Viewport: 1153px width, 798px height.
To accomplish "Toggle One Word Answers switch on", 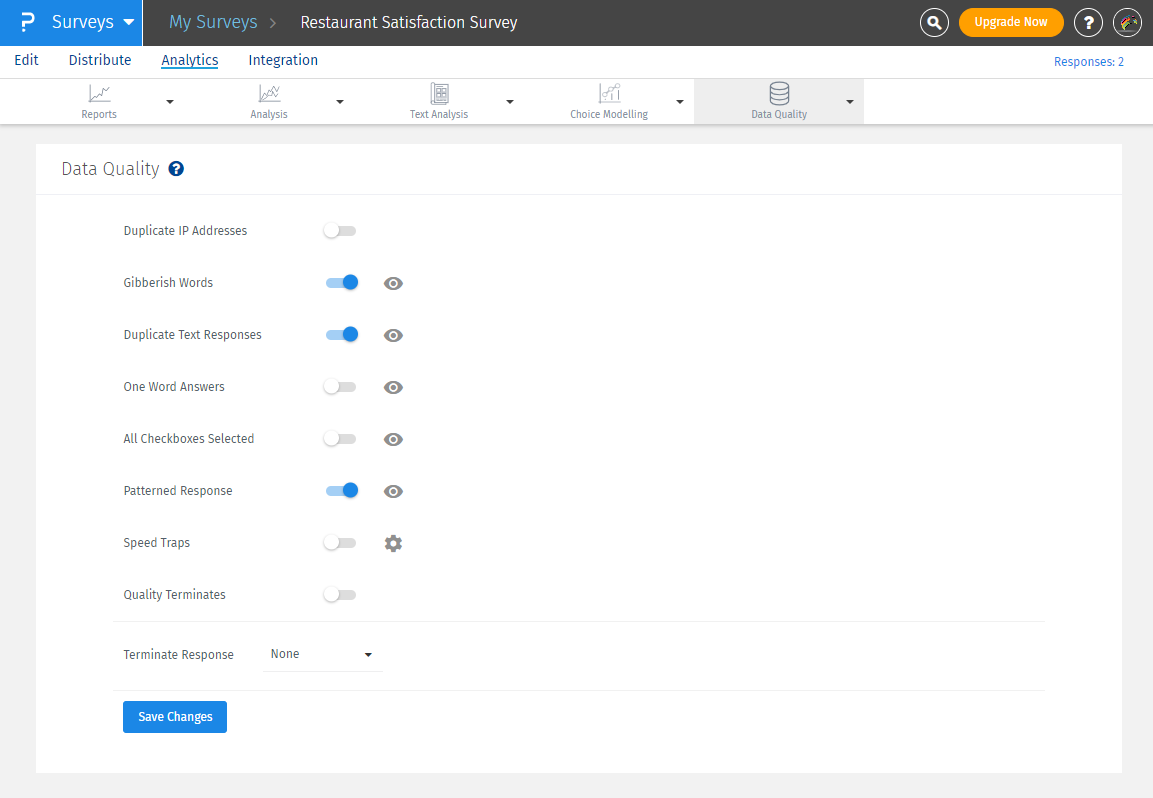I will tap(340, 387).
